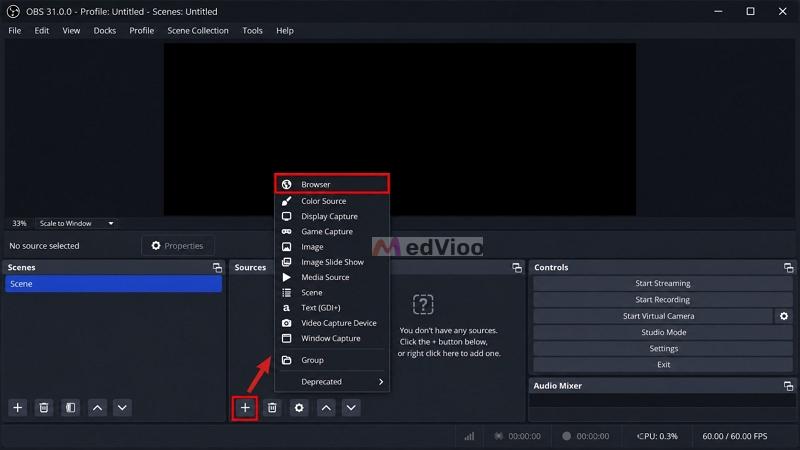This screenshot has height=450, width=800.
Task: Click the gamepad icon for Game Capture
Action: click(x=287, y=232)
